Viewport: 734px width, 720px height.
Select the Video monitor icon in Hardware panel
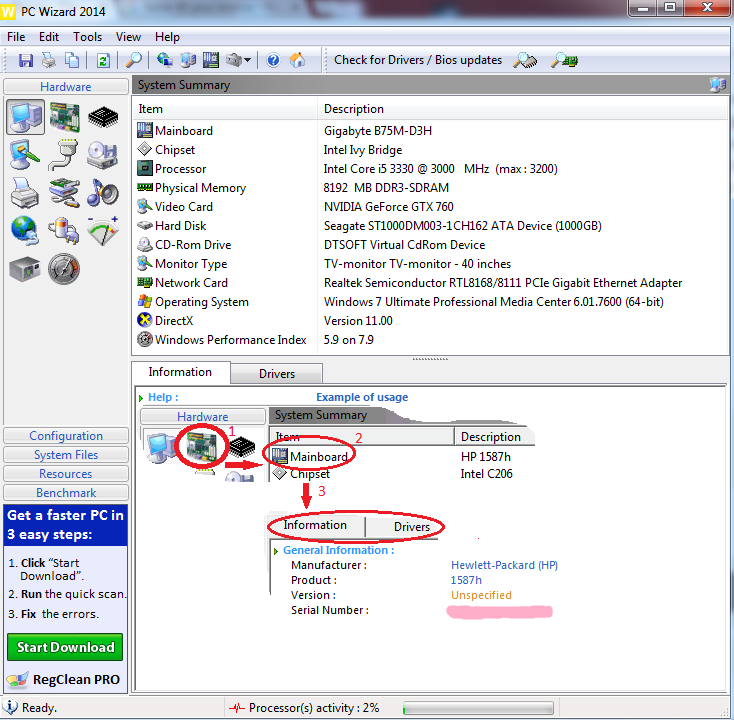coord(25,155)
